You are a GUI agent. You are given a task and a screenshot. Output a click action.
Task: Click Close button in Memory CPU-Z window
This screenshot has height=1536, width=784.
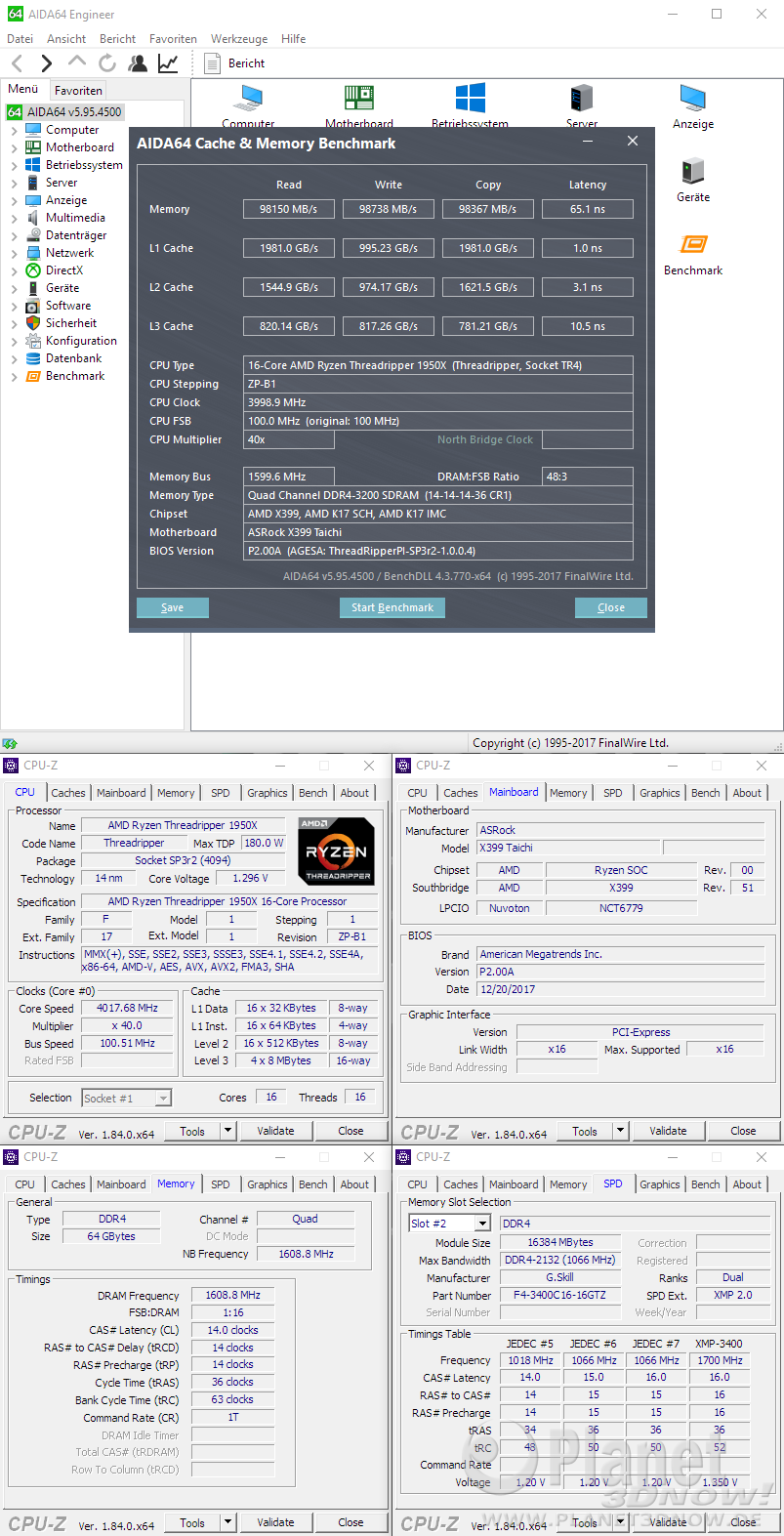click(x=351, y=1522)
